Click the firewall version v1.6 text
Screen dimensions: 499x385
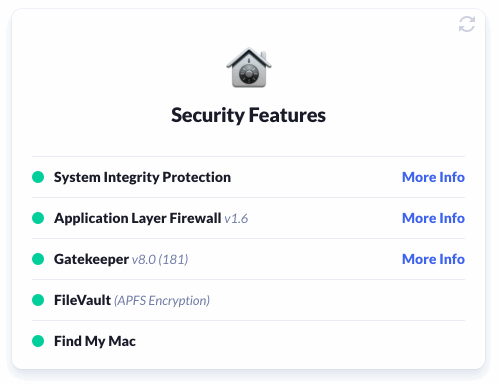pyautogui.click(x=236, y=219)
